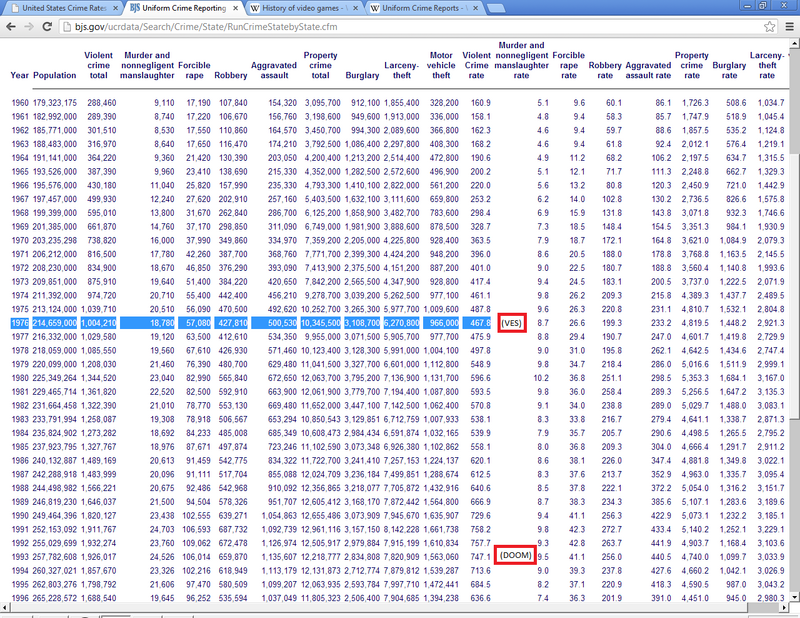Close the United States Crime Rates tab
This screenshot has height=618, width=800.
pos(115,8)
